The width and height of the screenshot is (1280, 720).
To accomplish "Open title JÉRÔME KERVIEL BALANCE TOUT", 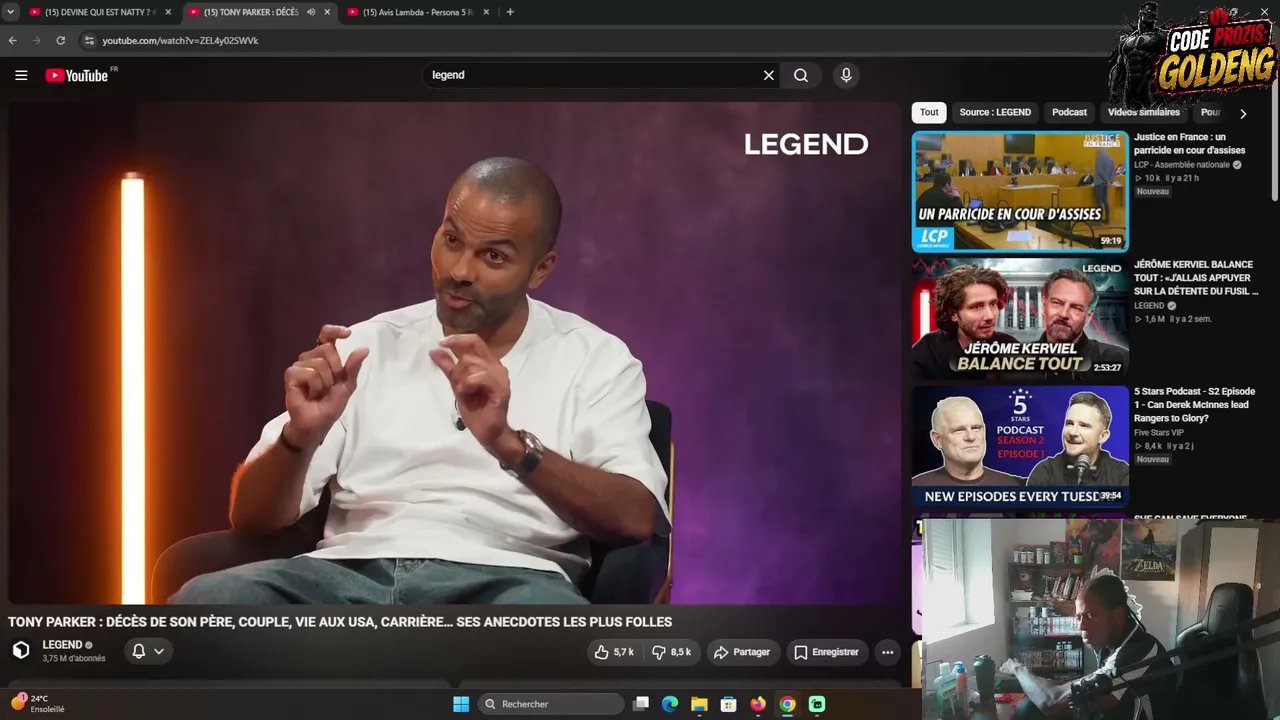I will tap(1196, 278).
